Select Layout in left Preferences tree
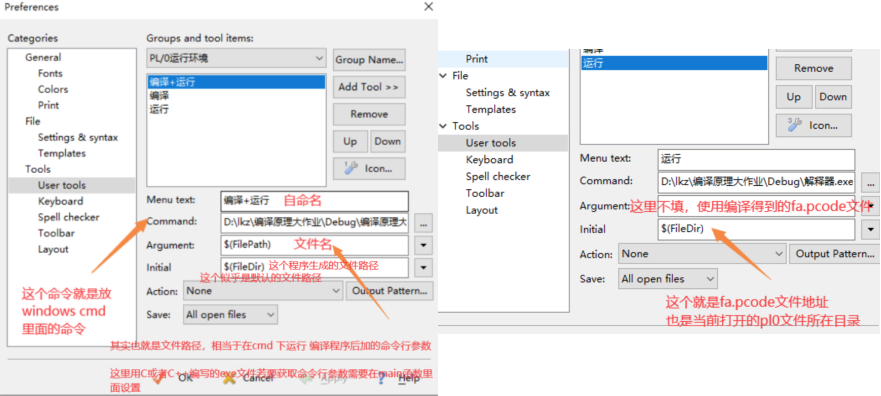 (53, 249)
